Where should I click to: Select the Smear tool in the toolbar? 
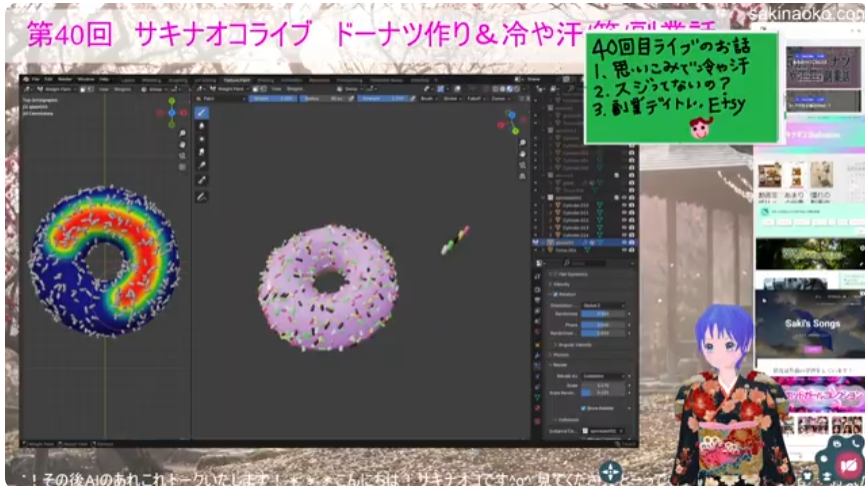[x=201, y=152]
